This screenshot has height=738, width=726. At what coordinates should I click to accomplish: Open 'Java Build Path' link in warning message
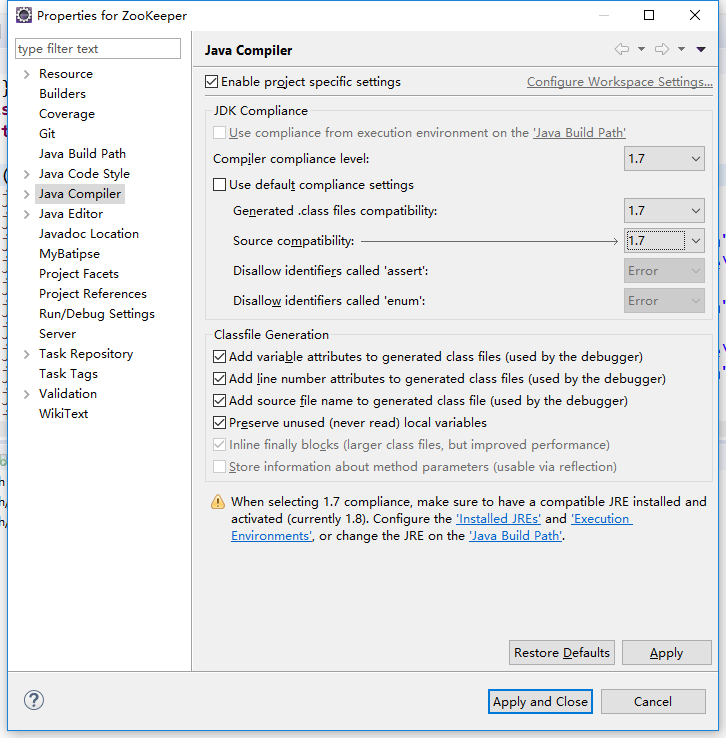[516, 536]
